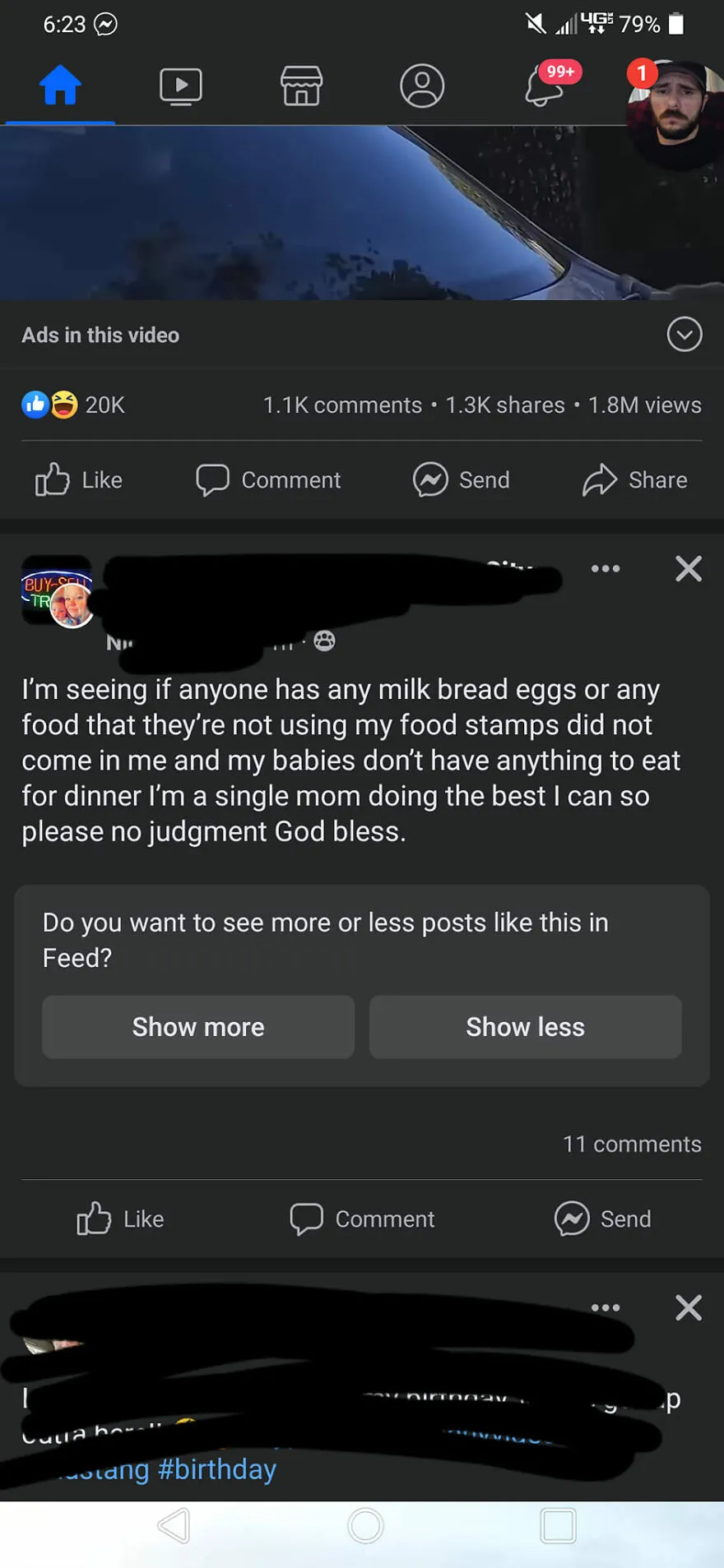724x1568 pixels.
Task: Open the Home feed tab
Action: (x=60, y=86)
